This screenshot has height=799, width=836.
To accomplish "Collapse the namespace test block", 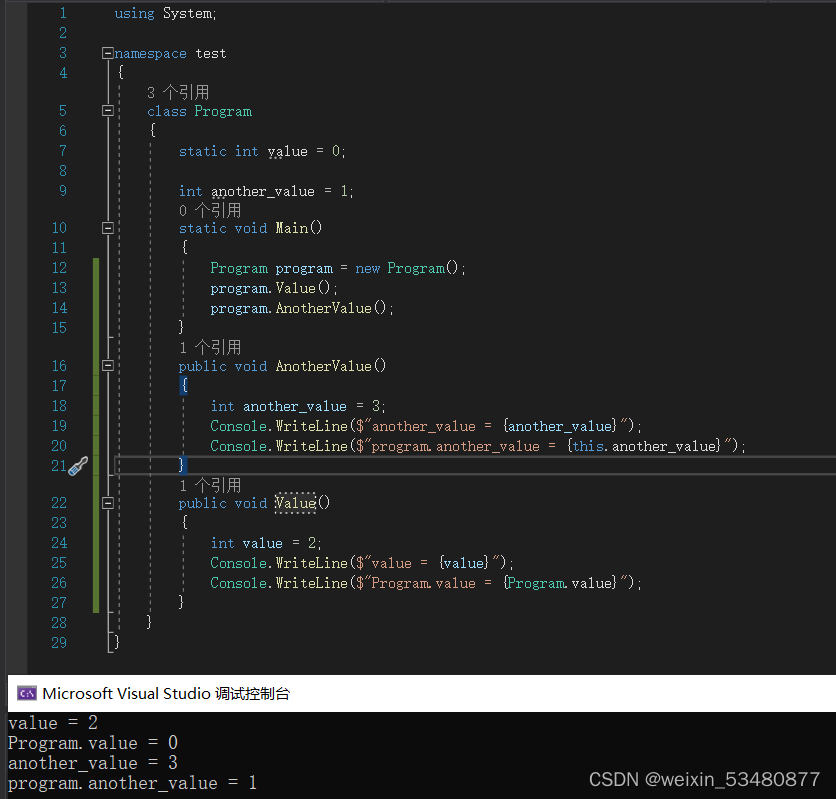I will [x=108, y=53].
